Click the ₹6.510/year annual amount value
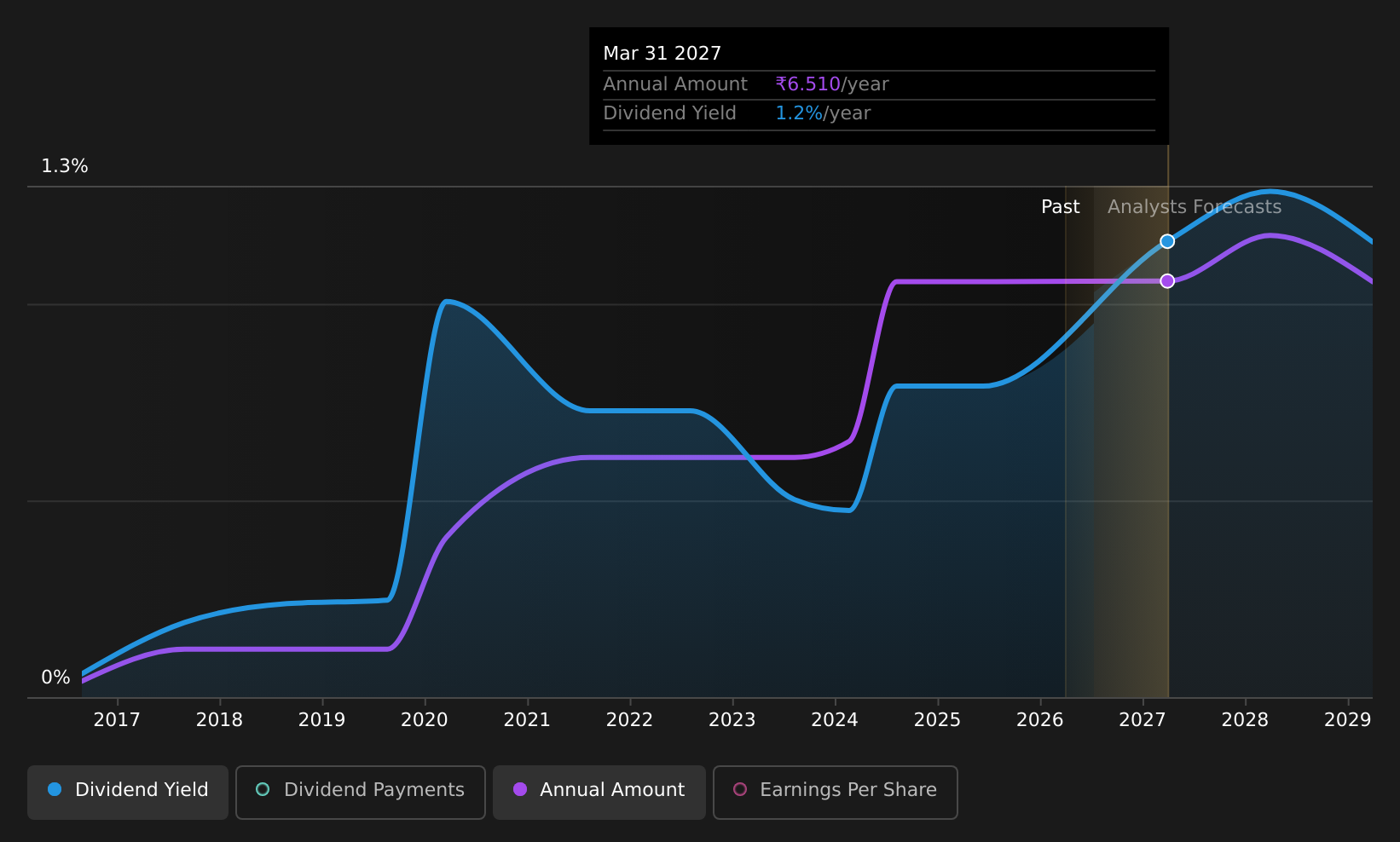Image resolution: width=1400 pixels, height=842 pixels. (831, 84)
